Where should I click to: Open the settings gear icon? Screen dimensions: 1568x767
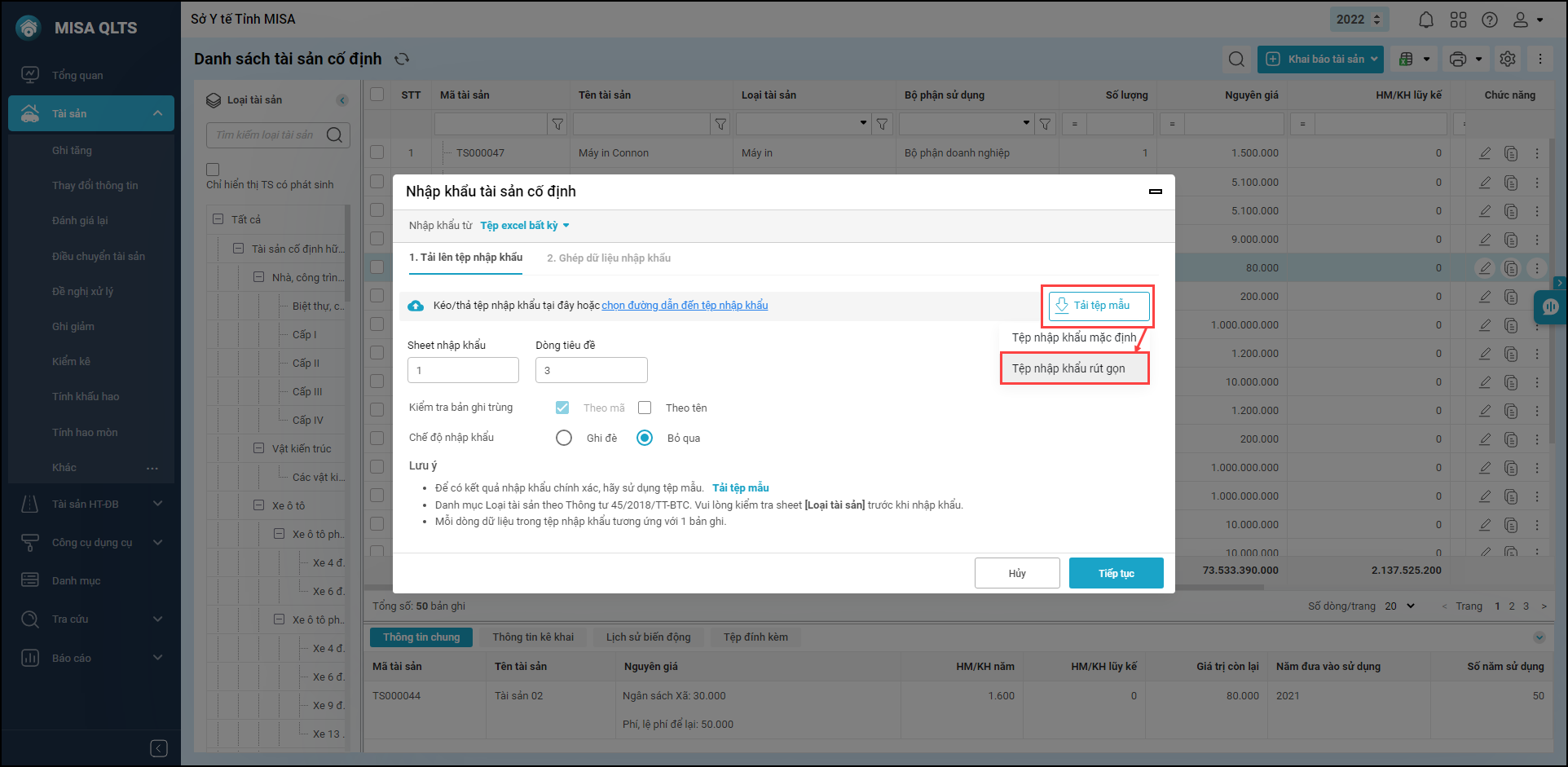coord(1508,59)
